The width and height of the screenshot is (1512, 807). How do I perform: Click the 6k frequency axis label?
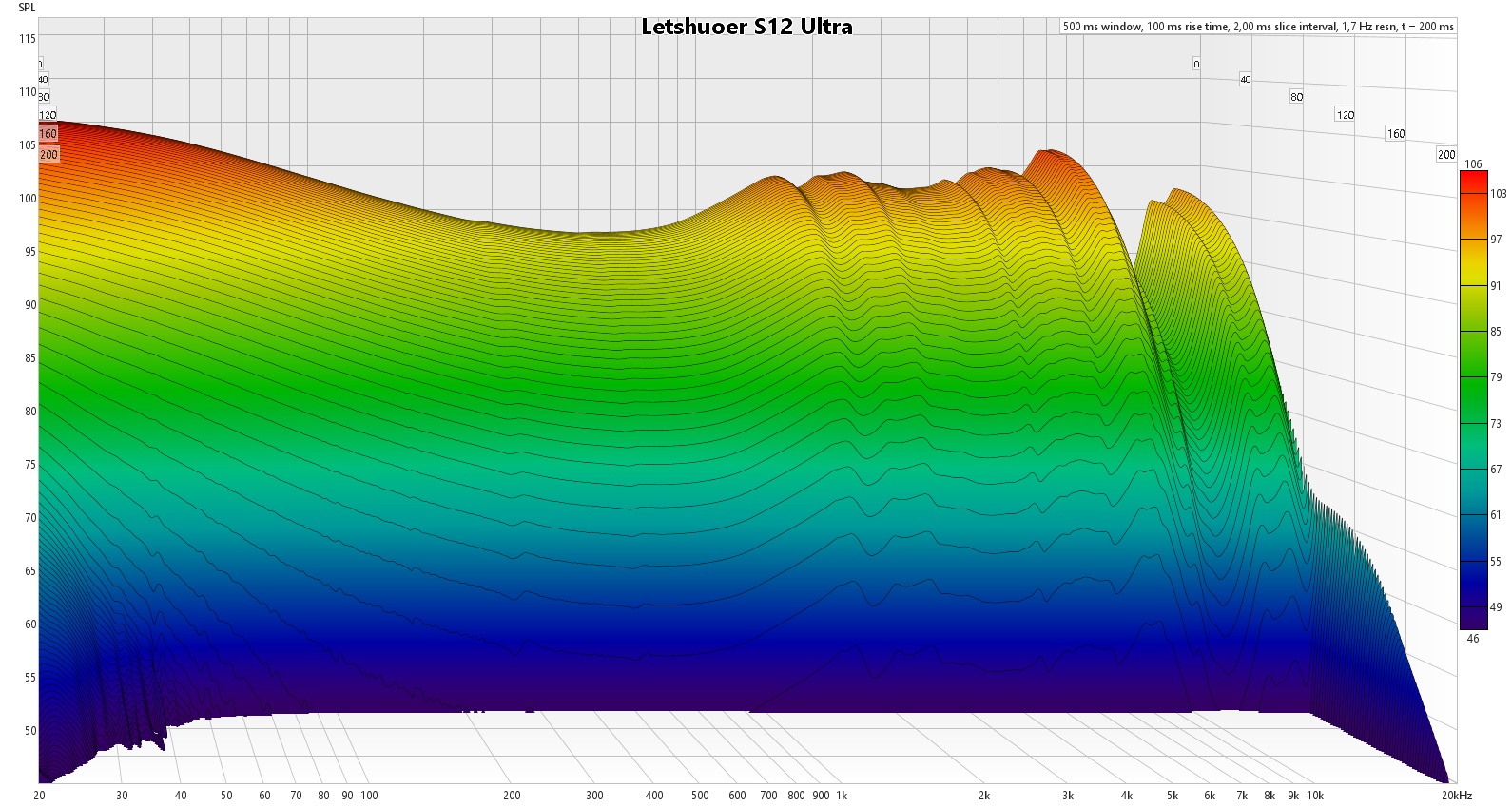tap(1210, 796)
